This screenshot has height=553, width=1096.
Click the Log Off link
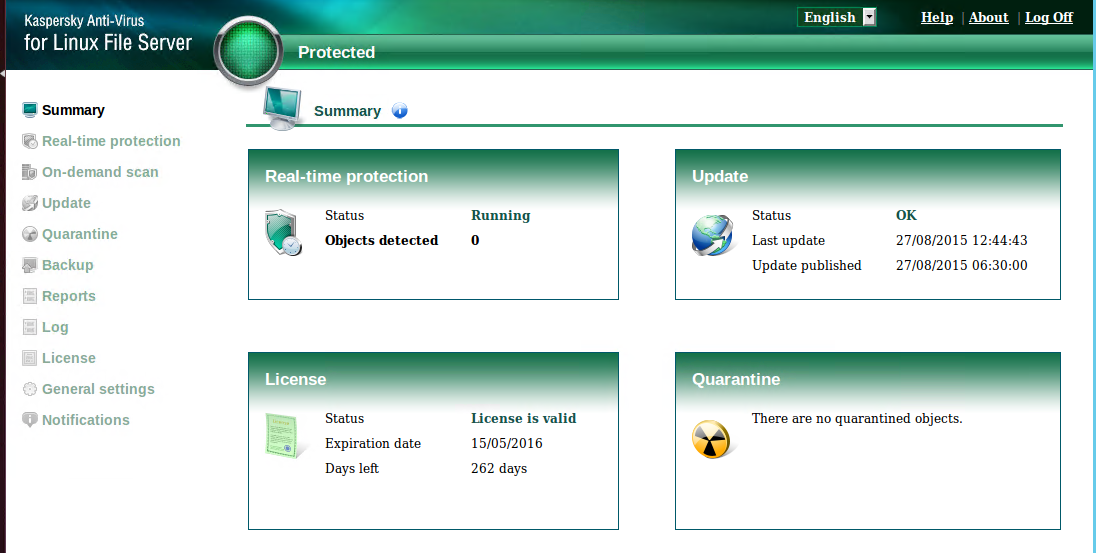pyautogui.click(x=1049, y=17)
